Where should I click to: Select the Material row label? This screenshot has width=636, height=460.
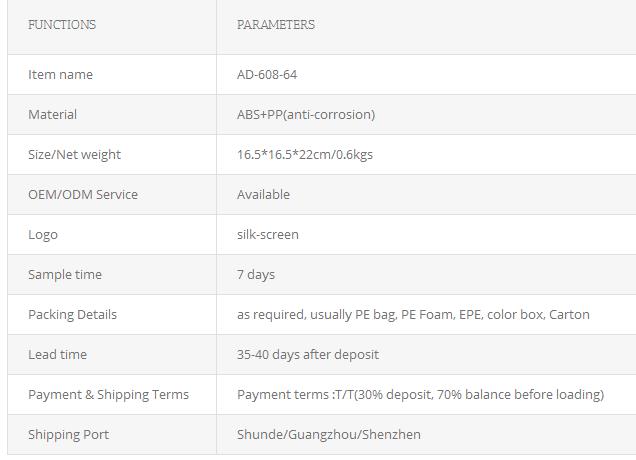point(52,114)
